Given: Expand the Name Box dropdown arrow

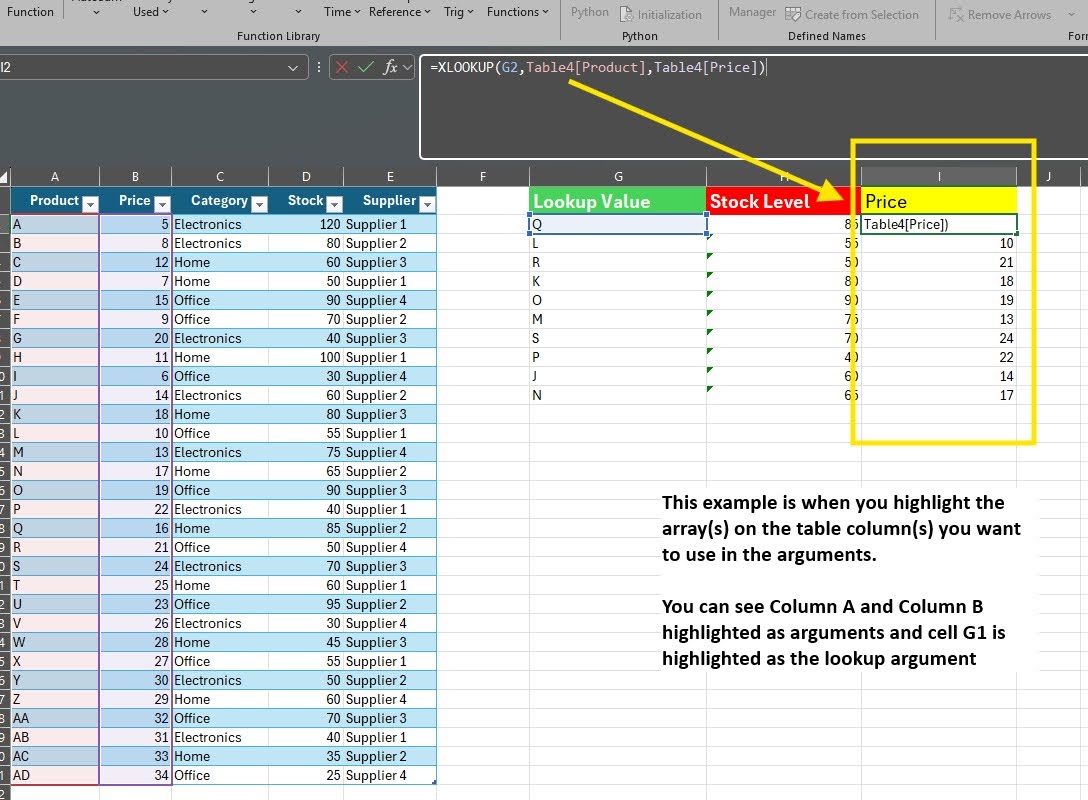Looking at the screenshot, I should tap(293, 67).
